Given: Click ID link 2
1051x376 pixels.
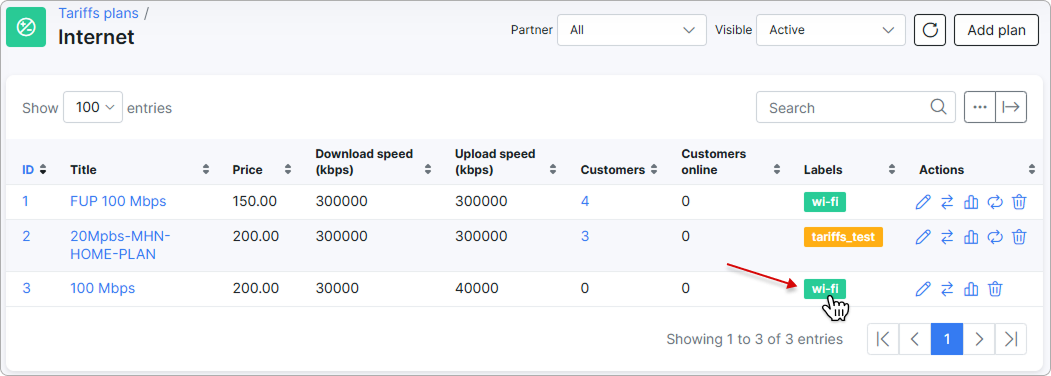Looking at the screenshot, I should pos(26,237).
